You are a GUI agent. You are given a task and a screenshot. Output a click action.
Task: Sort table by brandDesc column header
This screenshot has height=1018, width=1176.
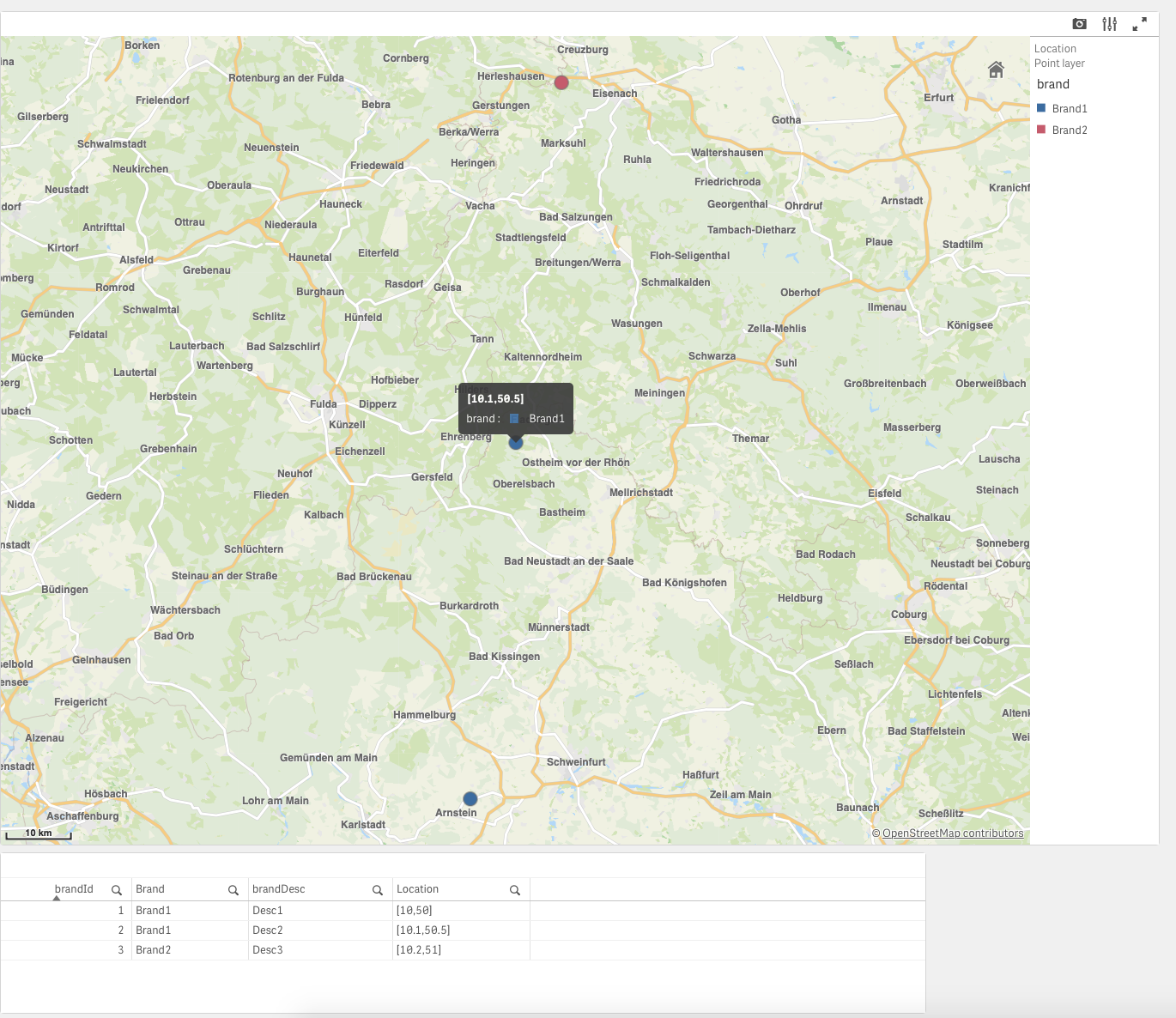[x=279, y=889]
